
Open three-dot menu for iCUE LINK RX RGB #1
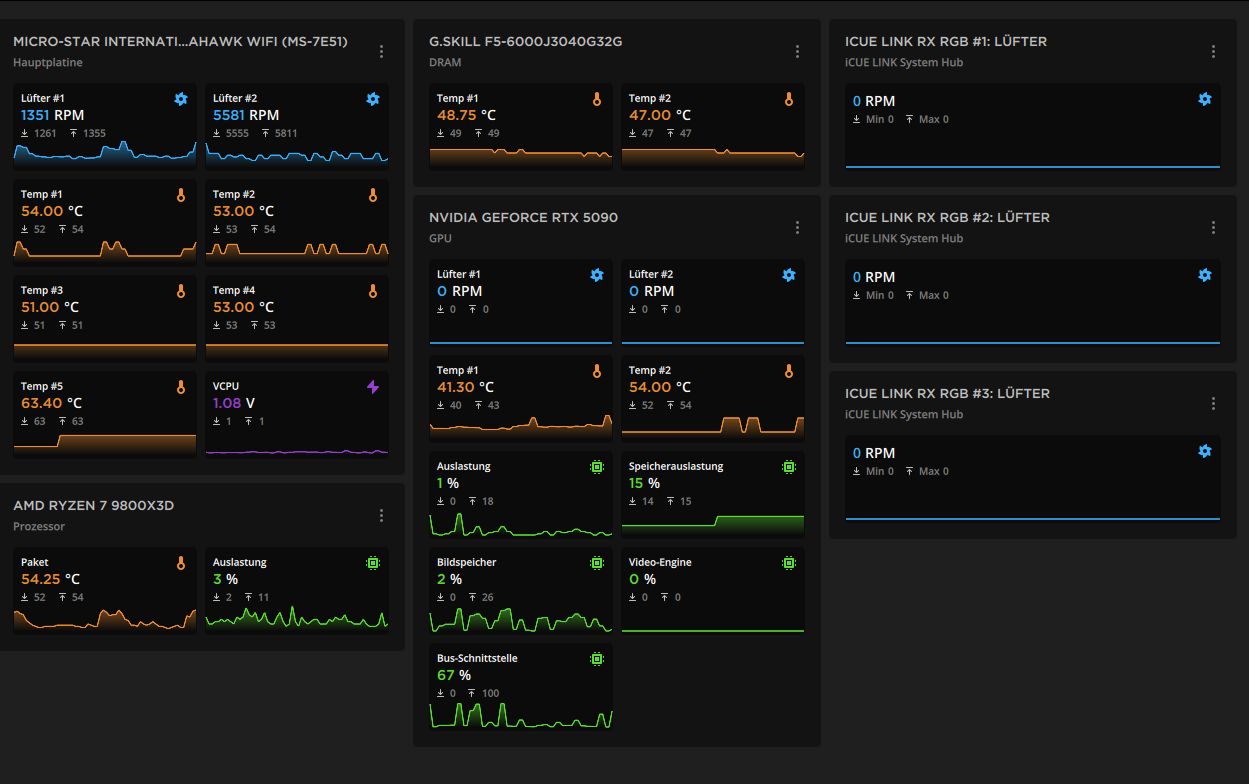pos(1213,52)
